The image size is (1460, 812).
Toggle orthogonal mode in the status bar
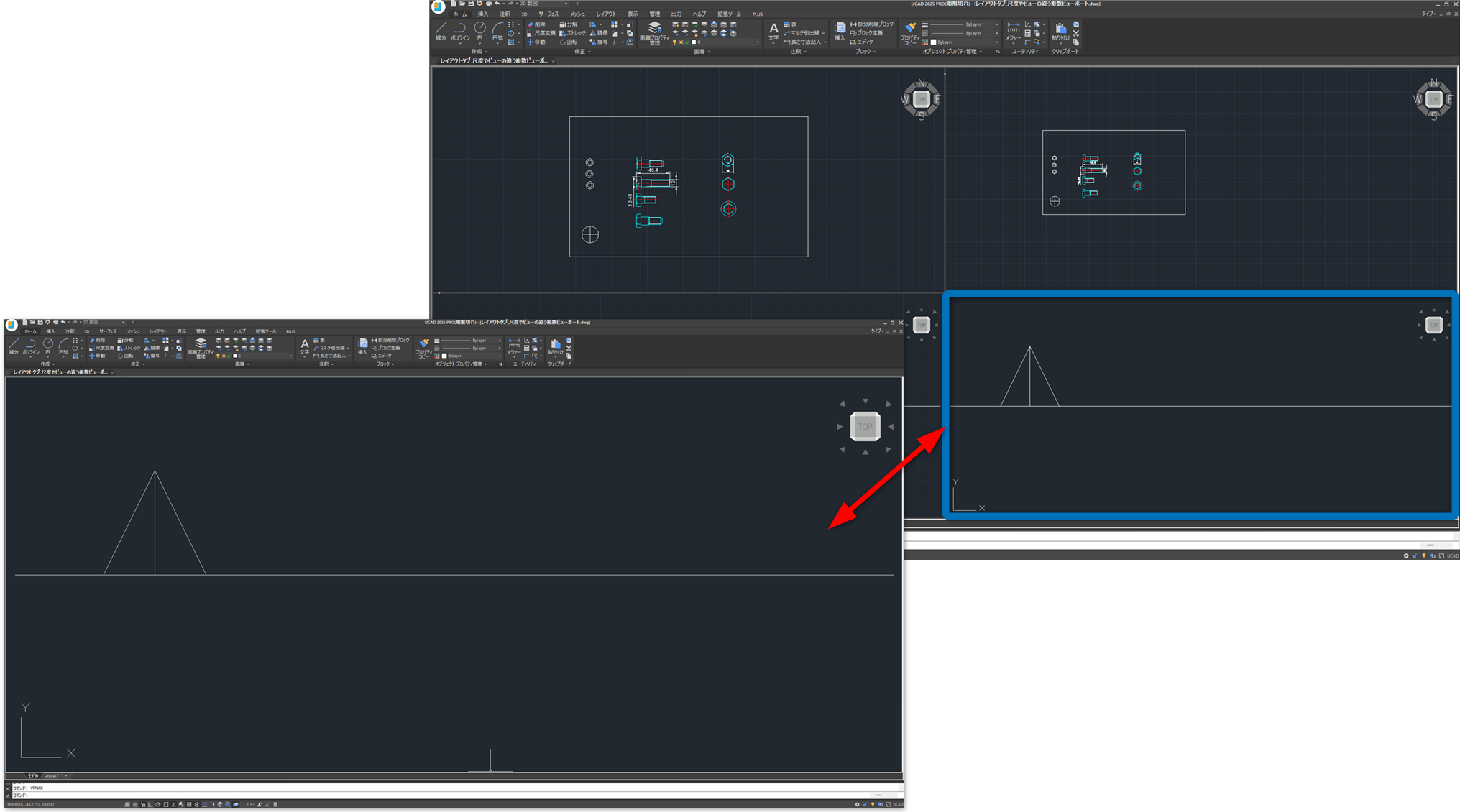[x=150, y=804]
